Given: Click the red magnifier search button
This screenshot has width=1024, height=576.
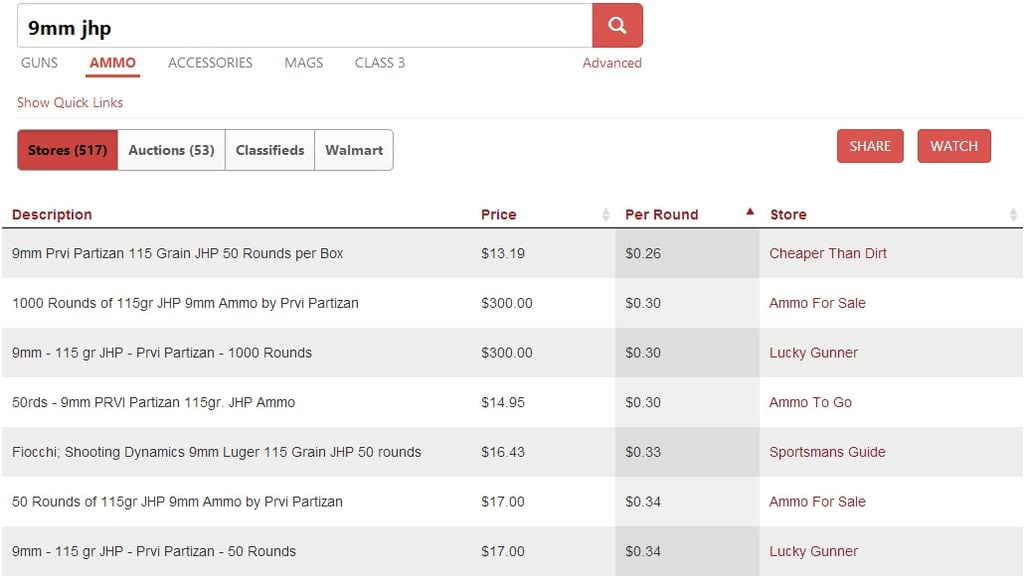Looking at the screenshot, I should (x=617, y=25).
